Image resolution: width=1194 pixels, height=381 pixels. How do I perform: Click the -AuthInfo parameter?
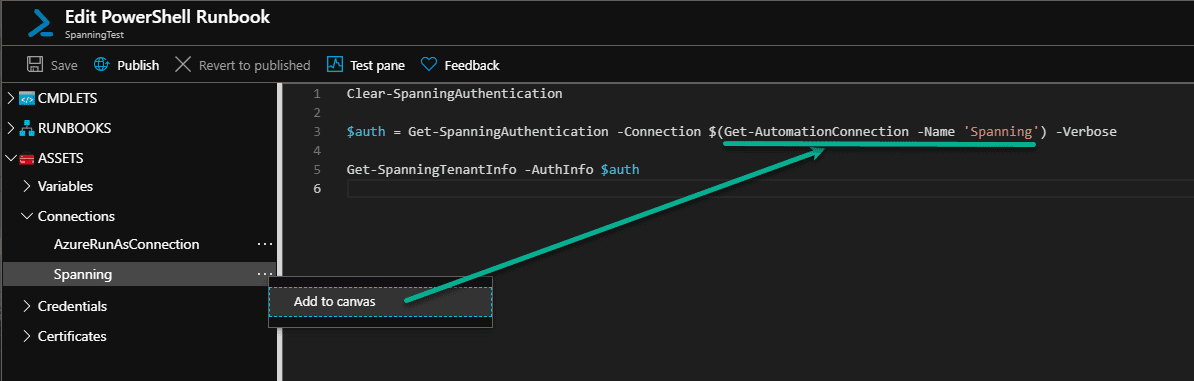tap(559, 169)
